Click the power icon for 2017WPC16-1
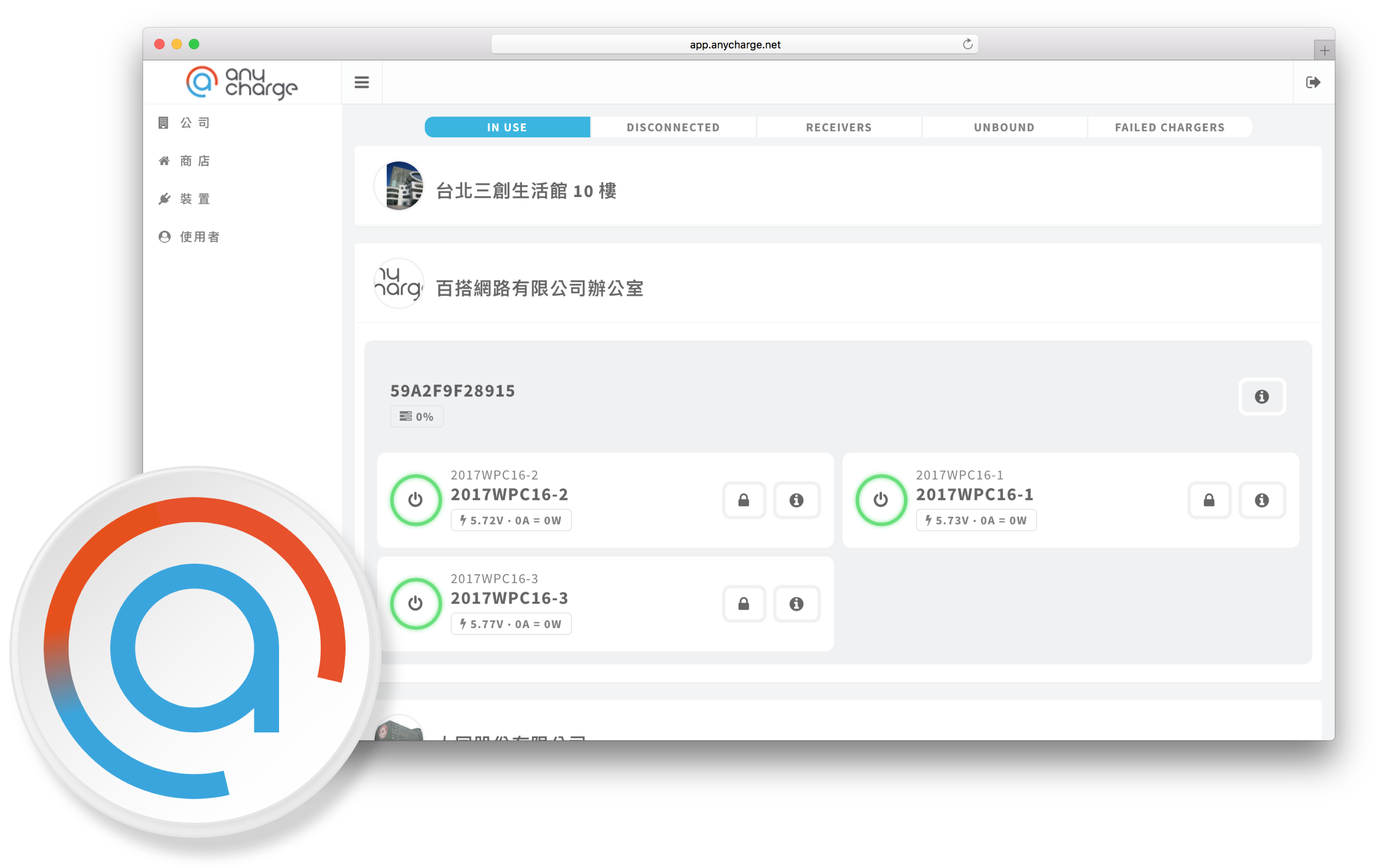The width and height of the screenshot is (1383, 868). point(882,498)
